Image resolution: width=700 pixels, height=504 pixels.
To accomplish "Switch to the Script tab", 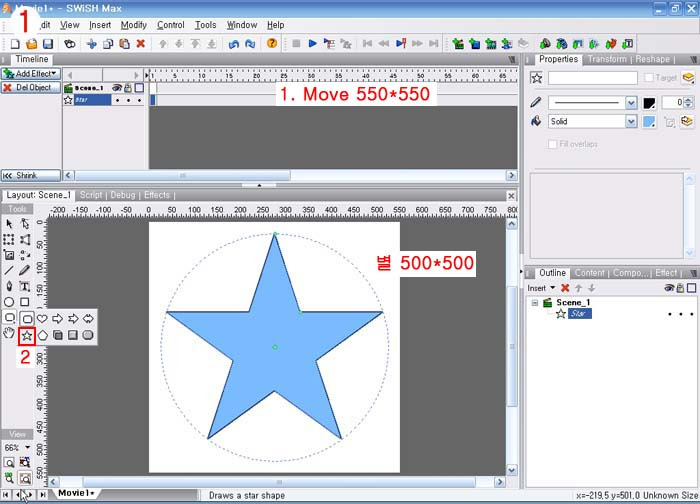I will click(x=91, y=195).
